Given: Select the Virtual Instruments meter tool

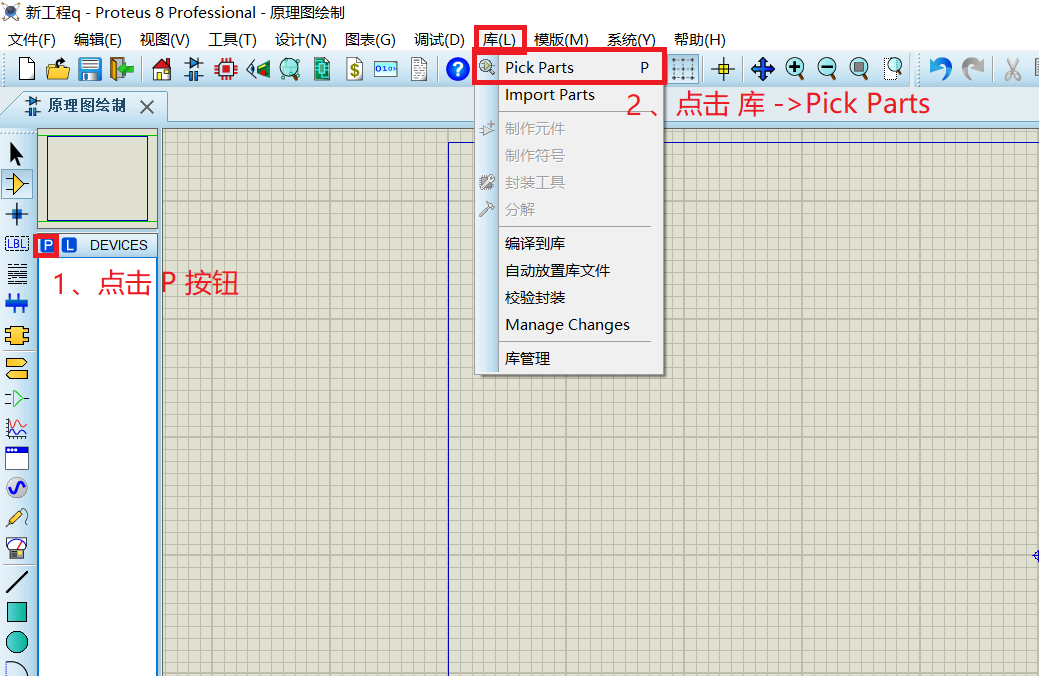Looking at the screenshot, I should 17,548.
